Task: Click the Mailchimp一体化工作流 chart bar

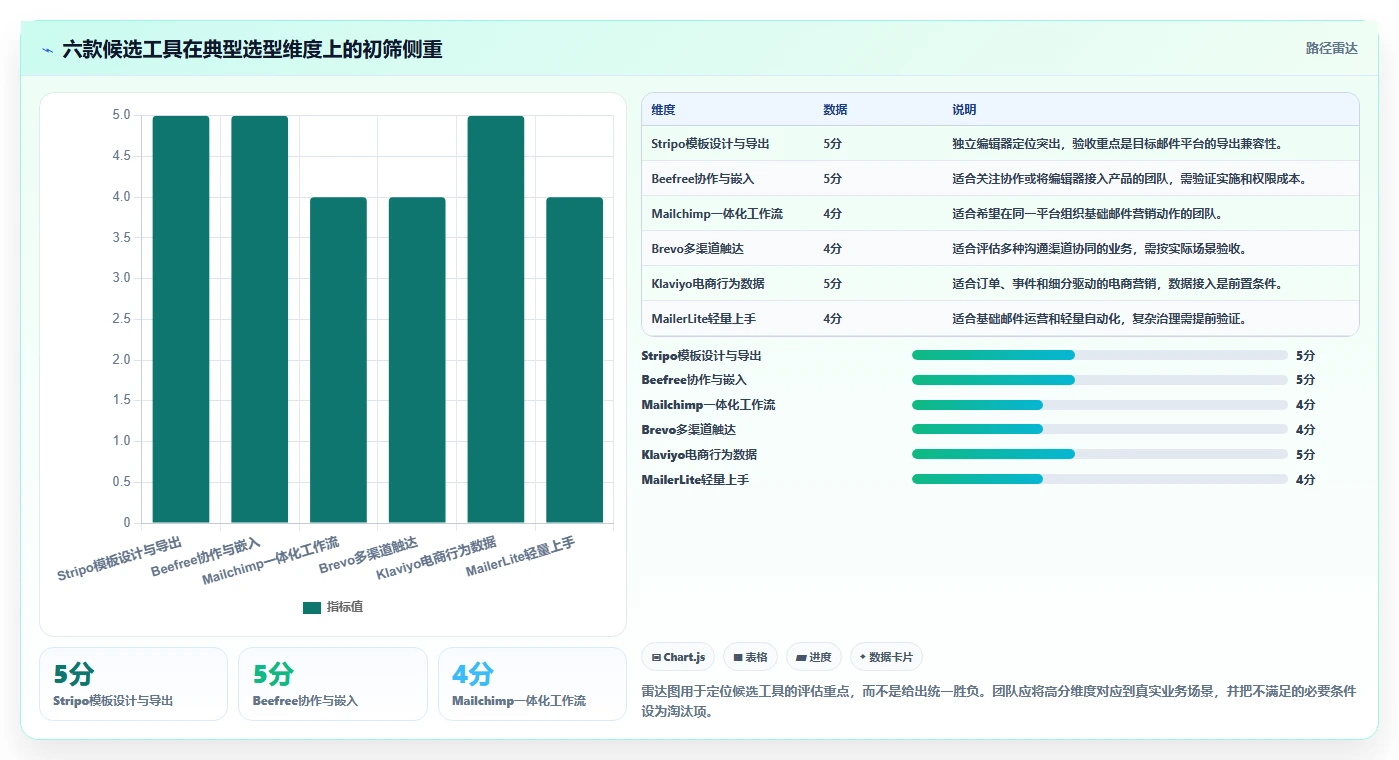Action: coord(338,360)
